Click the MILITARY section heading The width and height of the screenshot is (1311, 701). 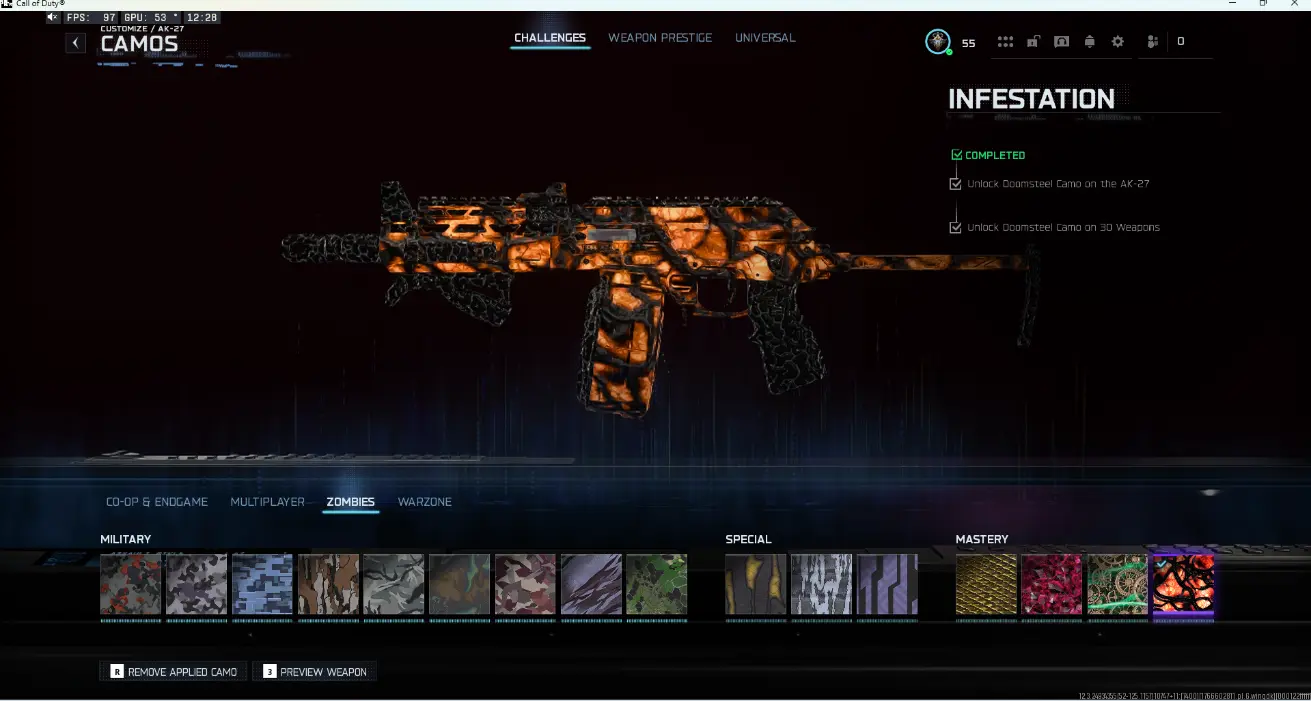coord(125,539)
